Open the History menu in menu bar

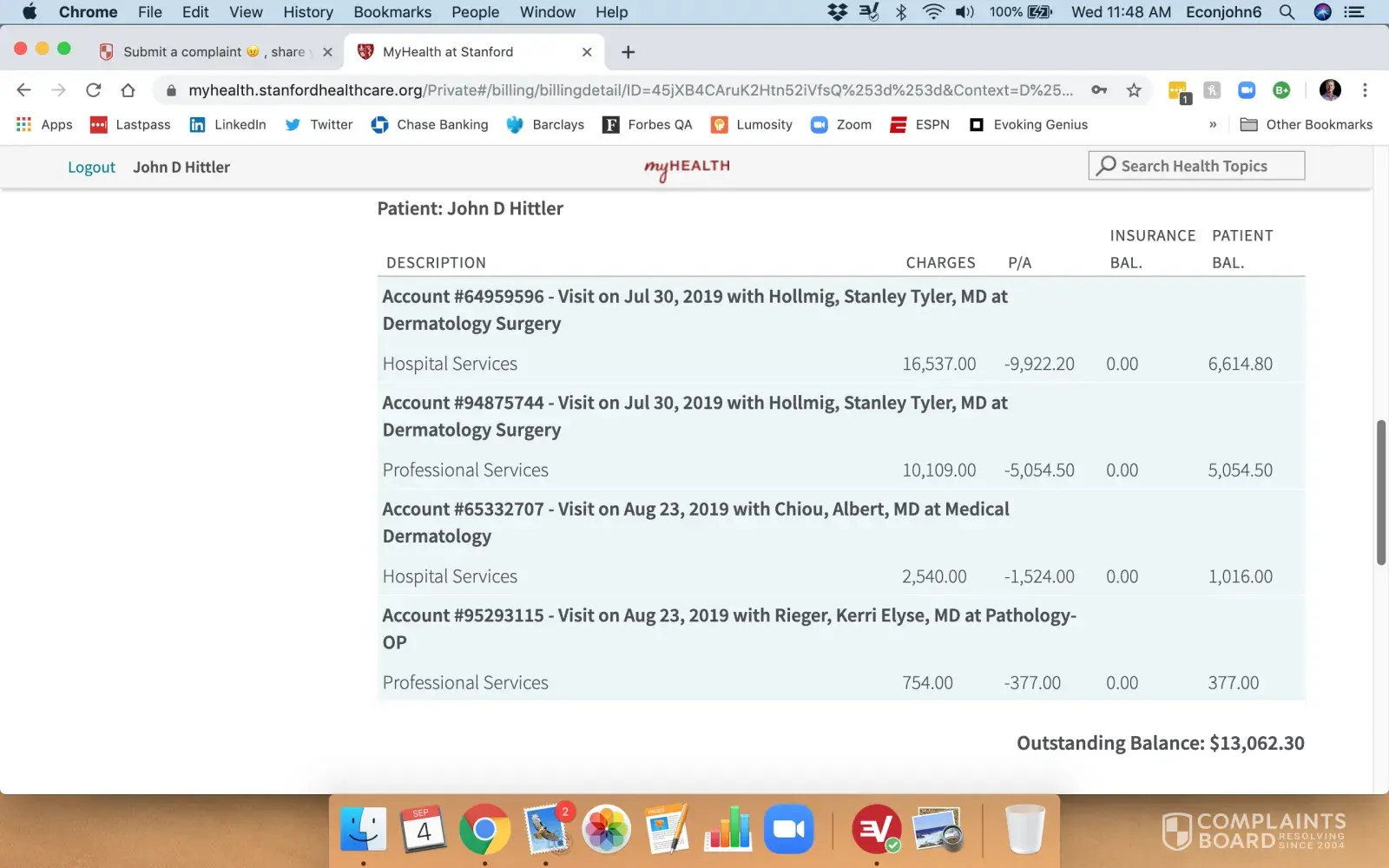tap(307, 12)
